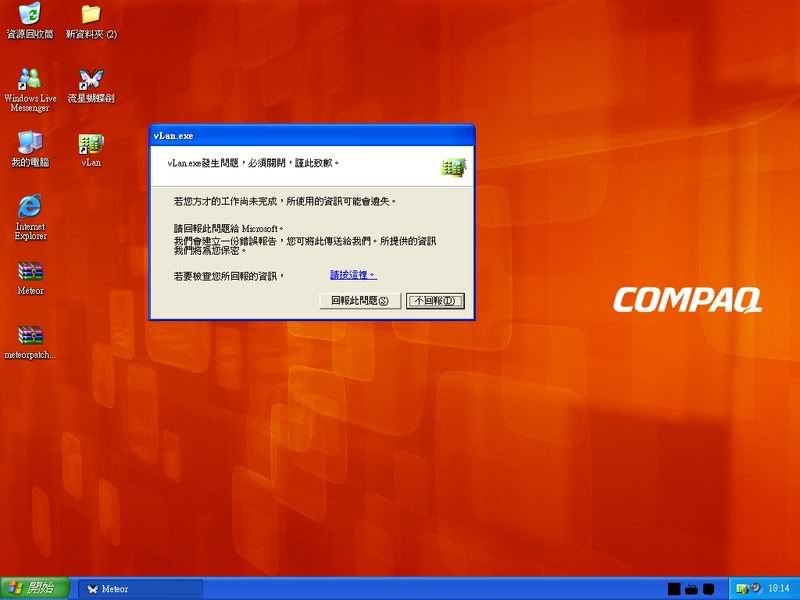Click the meteorpatch archive icon on desktop

coord(31,336)
